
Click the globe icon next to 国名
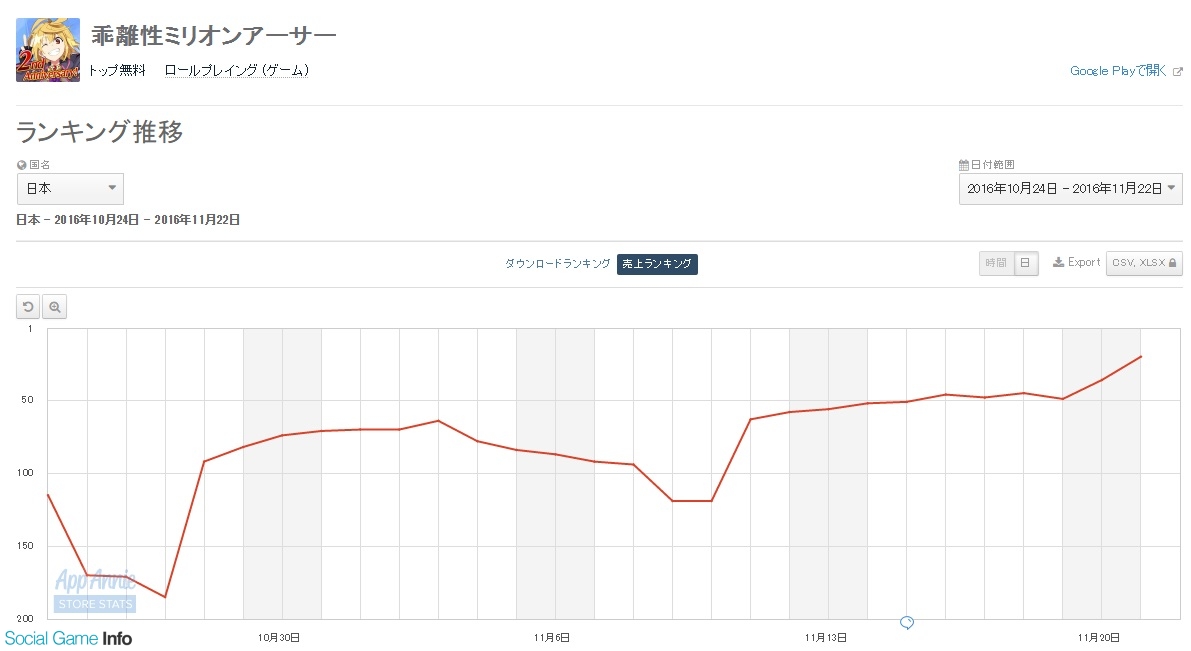click(x=21, y=165)
